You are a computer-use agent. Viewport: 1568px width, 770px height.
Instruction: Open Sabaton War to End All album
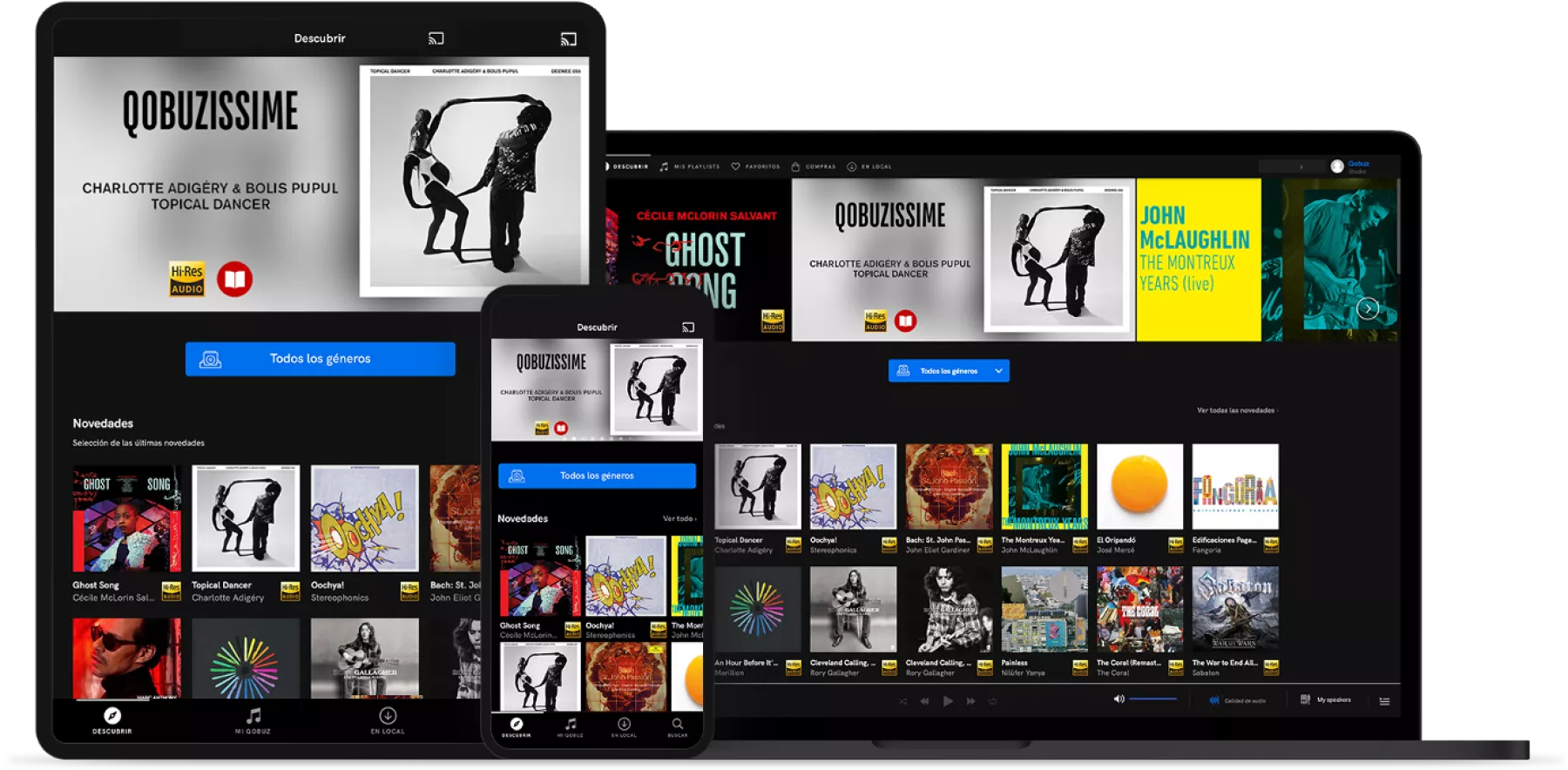click(1235, 609)
